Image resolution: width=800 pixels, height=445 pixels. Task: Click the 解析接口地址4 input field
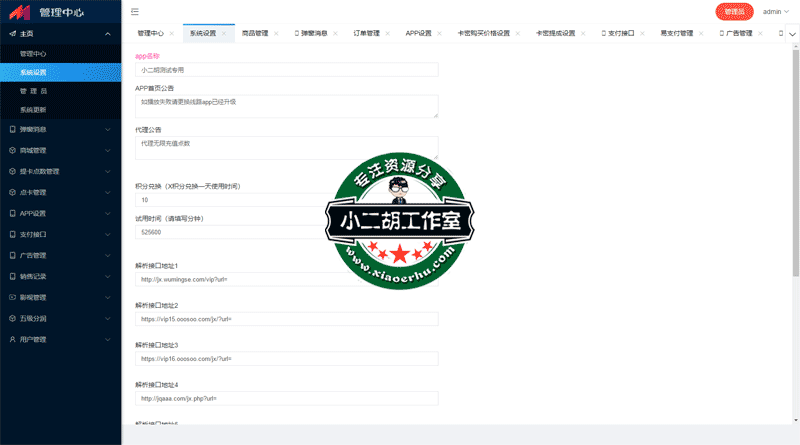[x=287, y=399]
